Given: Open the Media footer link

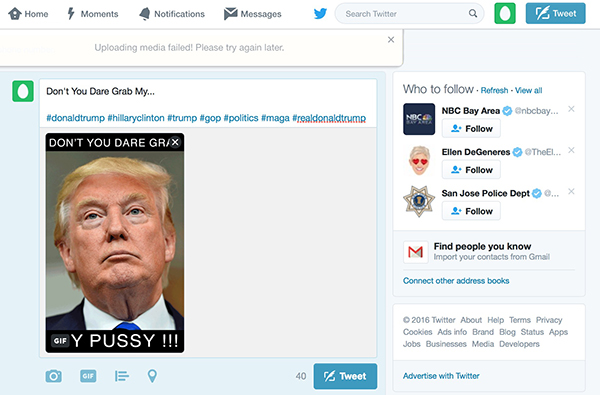Looking at the screenshot, I should pos(483,344).
